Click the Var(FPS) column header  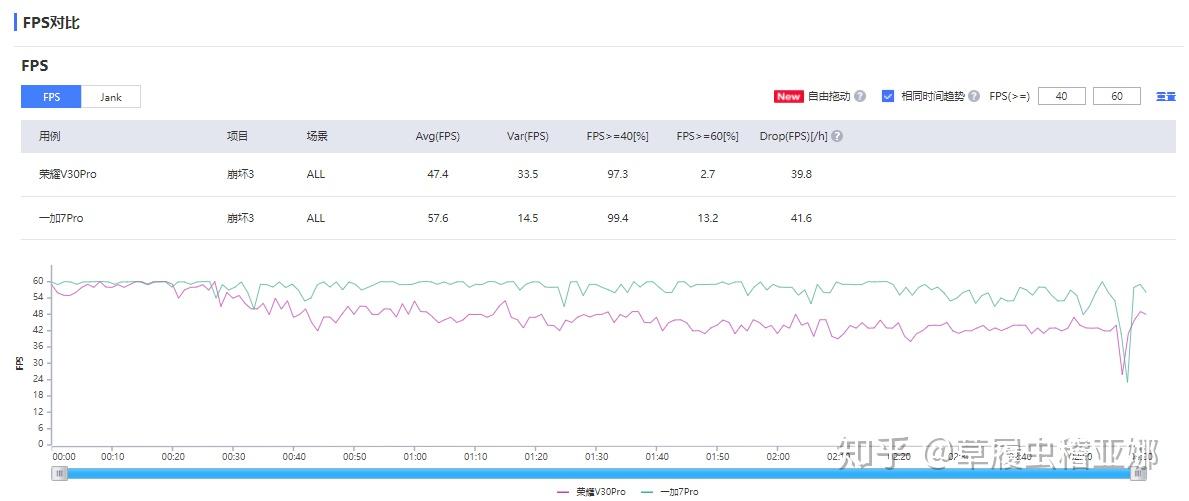coord(528,136)
